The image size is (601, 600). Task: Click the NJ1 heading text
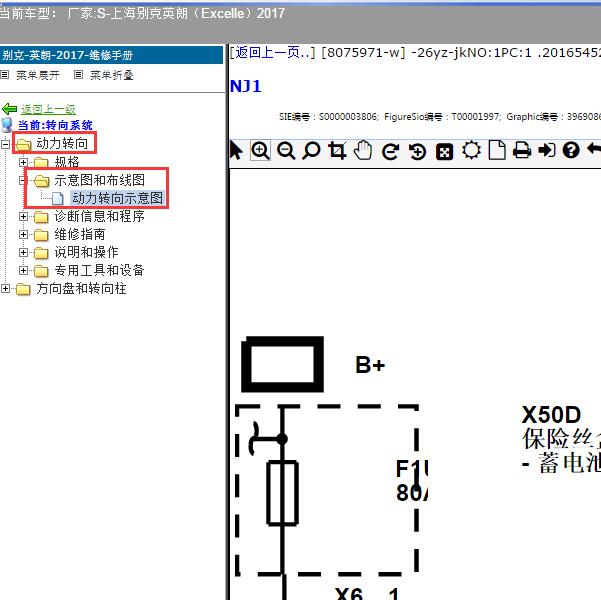(x=246, y=86)
